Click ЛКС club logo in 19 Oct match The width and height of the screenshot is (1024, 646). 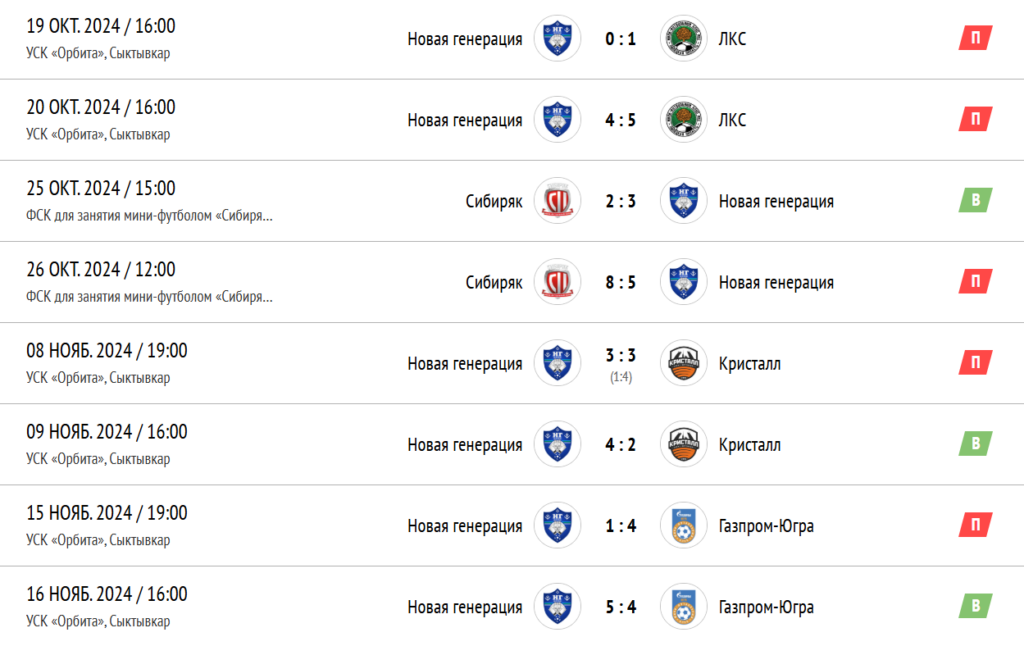pos(683,39)
